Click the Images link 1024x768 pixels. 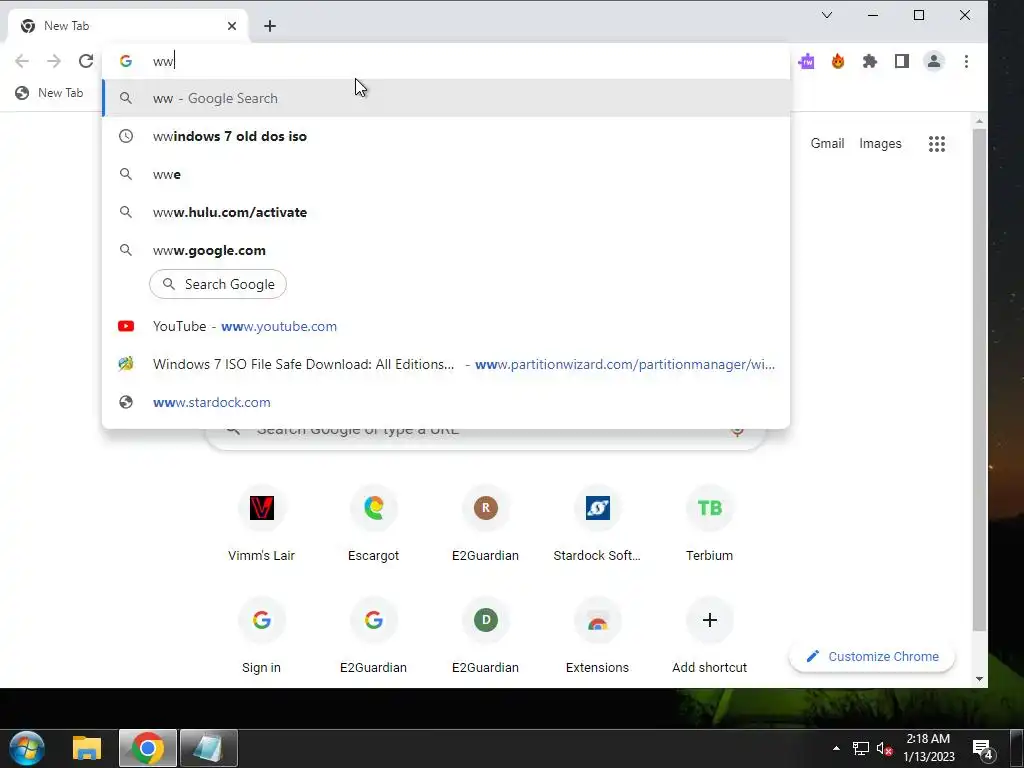880,144
